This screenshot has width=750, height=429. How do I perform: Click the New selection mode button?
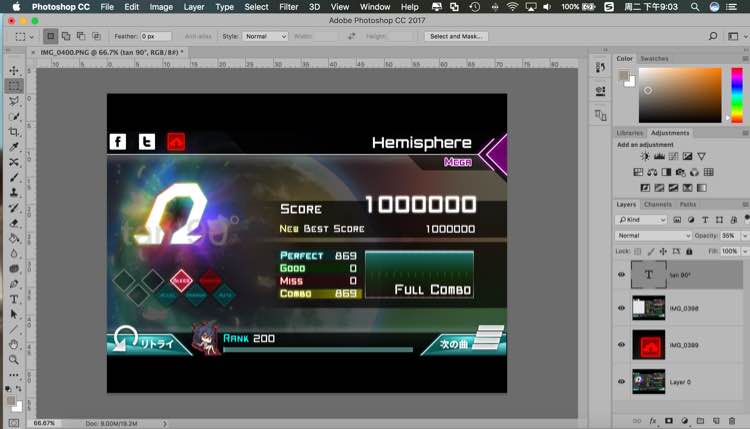(51, 36)
